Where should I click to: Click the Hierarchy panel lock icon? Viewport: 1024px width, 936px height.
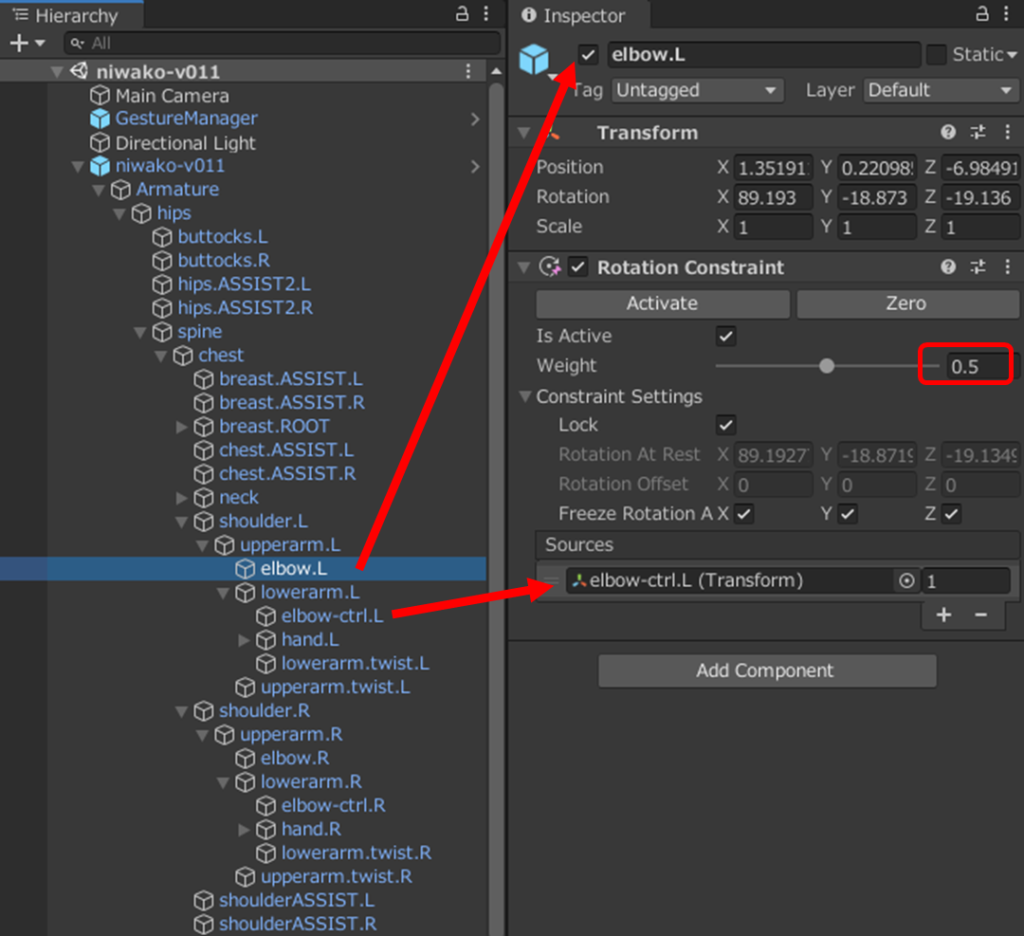(x=462, y=15)
